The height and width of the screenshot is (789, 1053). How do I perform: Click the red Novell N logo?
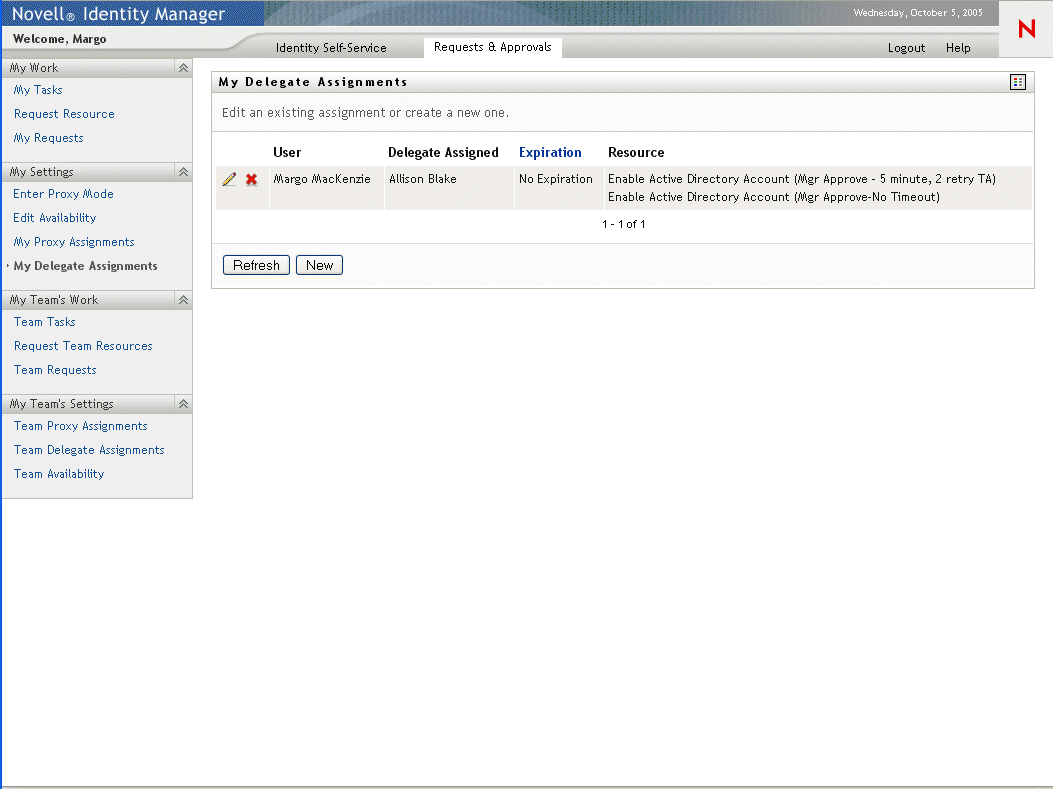click(1026, 29)
